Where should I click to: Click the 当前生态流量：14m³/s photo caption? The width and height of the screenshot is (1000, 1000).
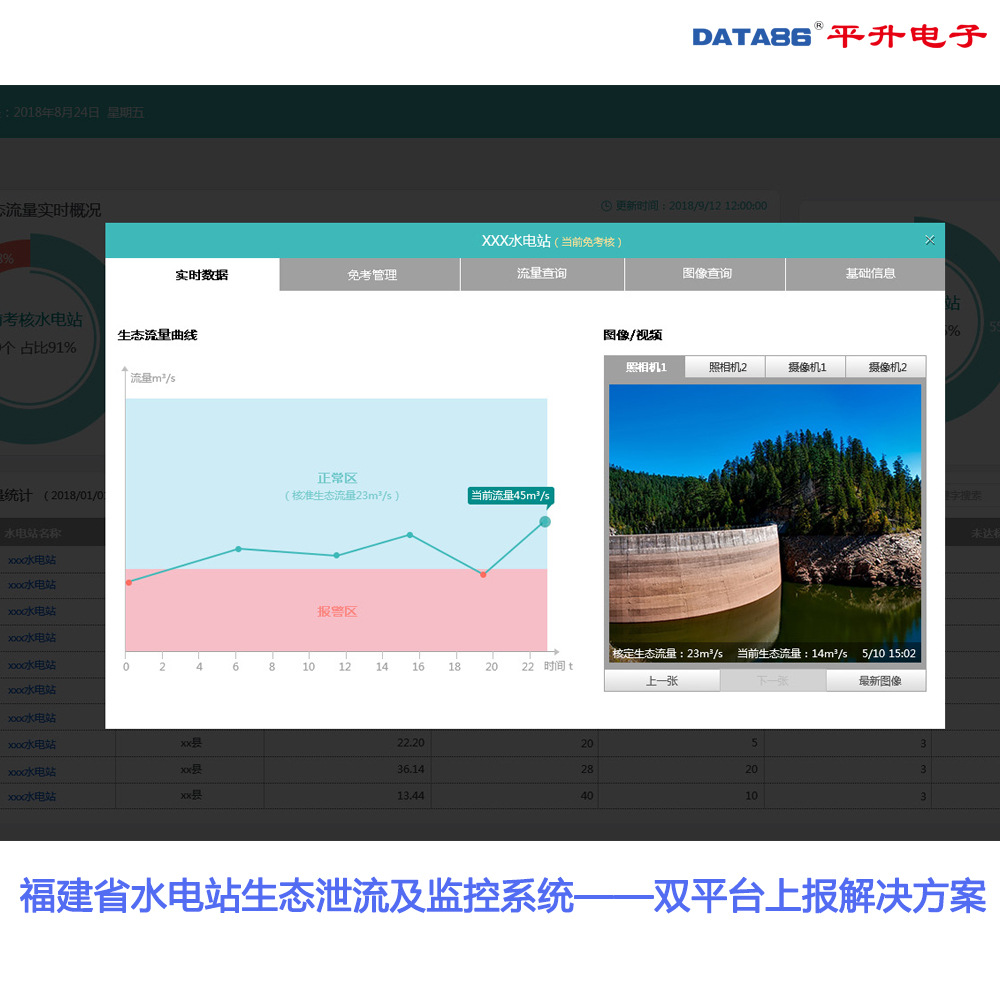tap(792, 653)
